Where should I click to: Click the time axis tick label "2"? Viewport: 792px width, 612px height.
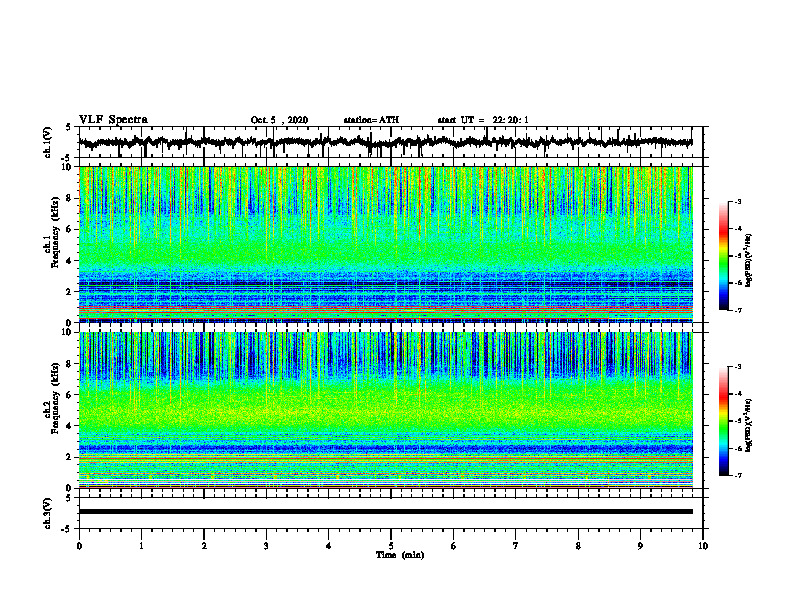coord(204,546)
